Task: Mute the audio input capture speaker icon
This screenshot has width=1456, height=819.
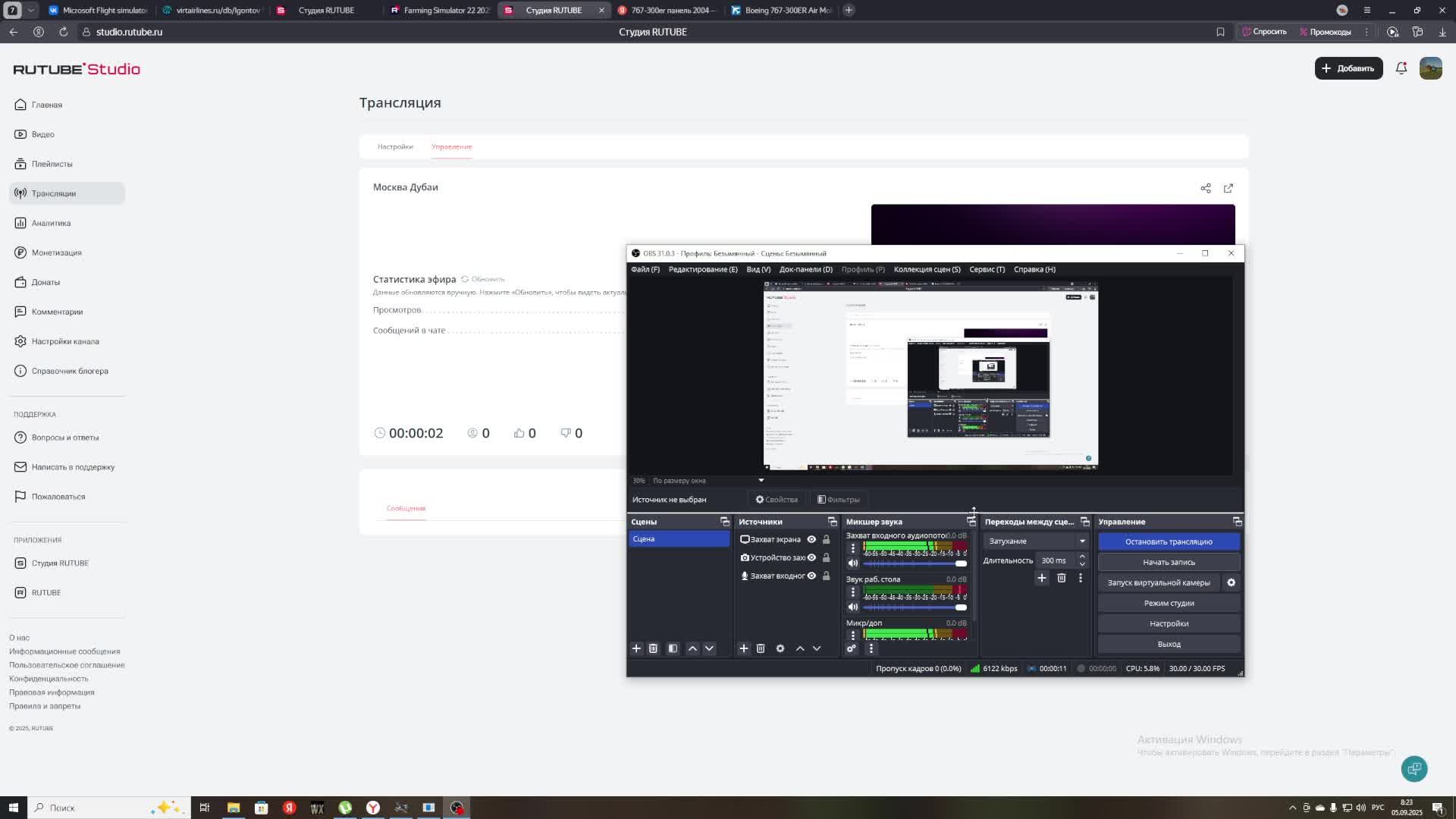Action: [x=853, y=563]
